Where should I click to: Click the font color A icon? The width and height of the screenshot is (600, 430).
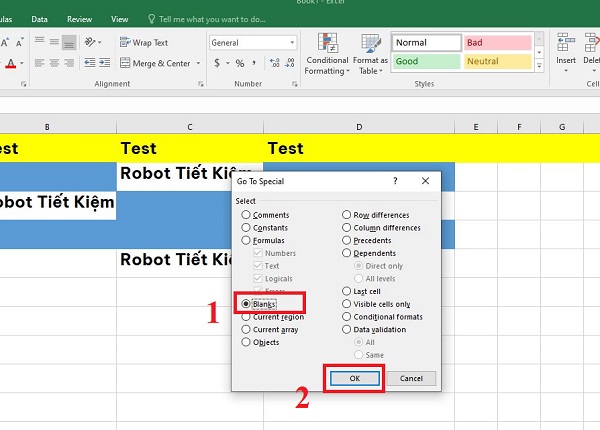pyautogui.click(x=11, y=63)
